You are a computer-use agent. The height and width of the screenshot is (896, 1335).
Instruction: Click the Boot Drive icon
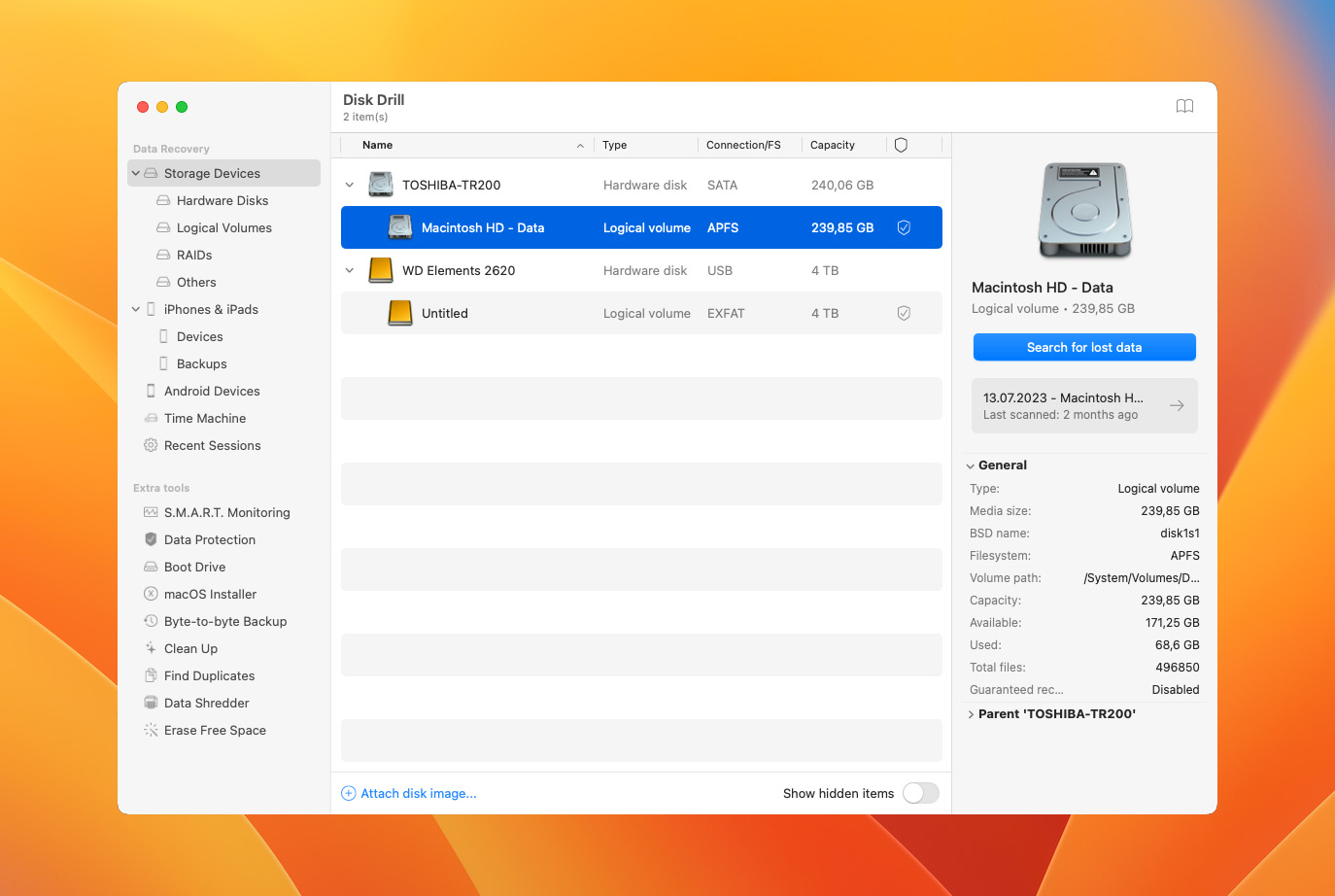(151, 567)
